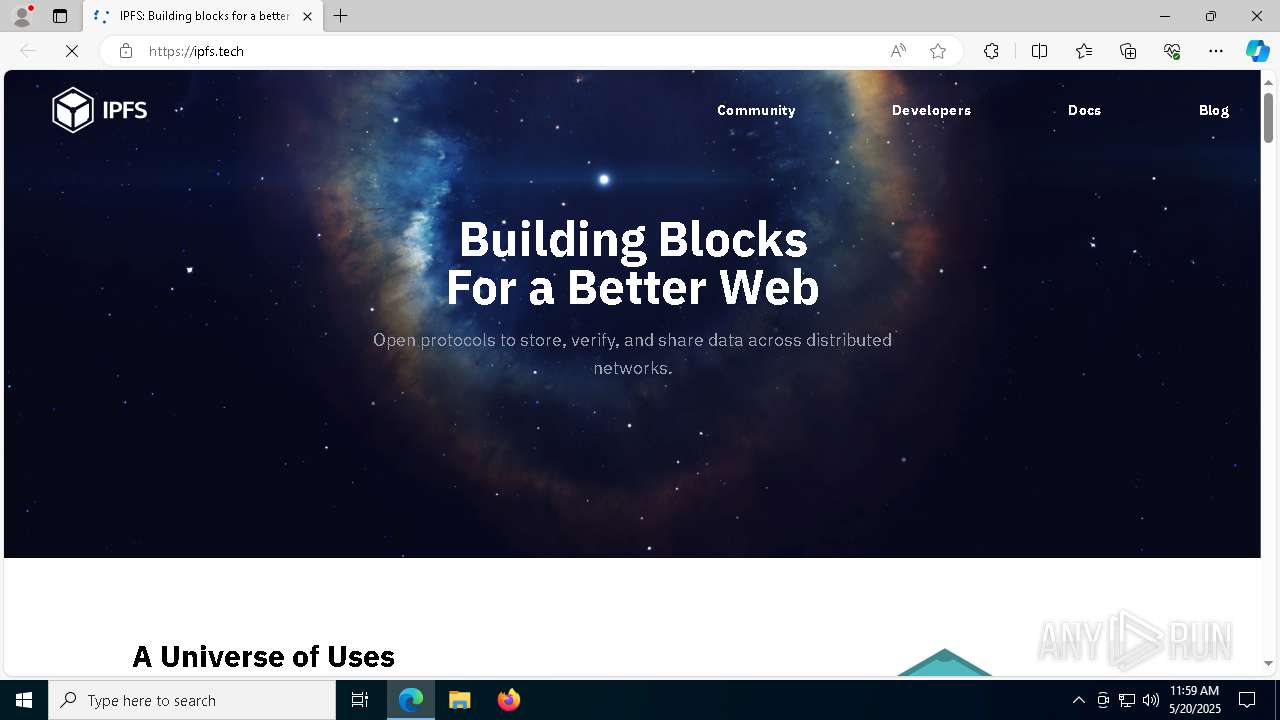Viewport: 1280px width, 720px height.
Task: Open the Developers menu item
Action: coord(931,110)
